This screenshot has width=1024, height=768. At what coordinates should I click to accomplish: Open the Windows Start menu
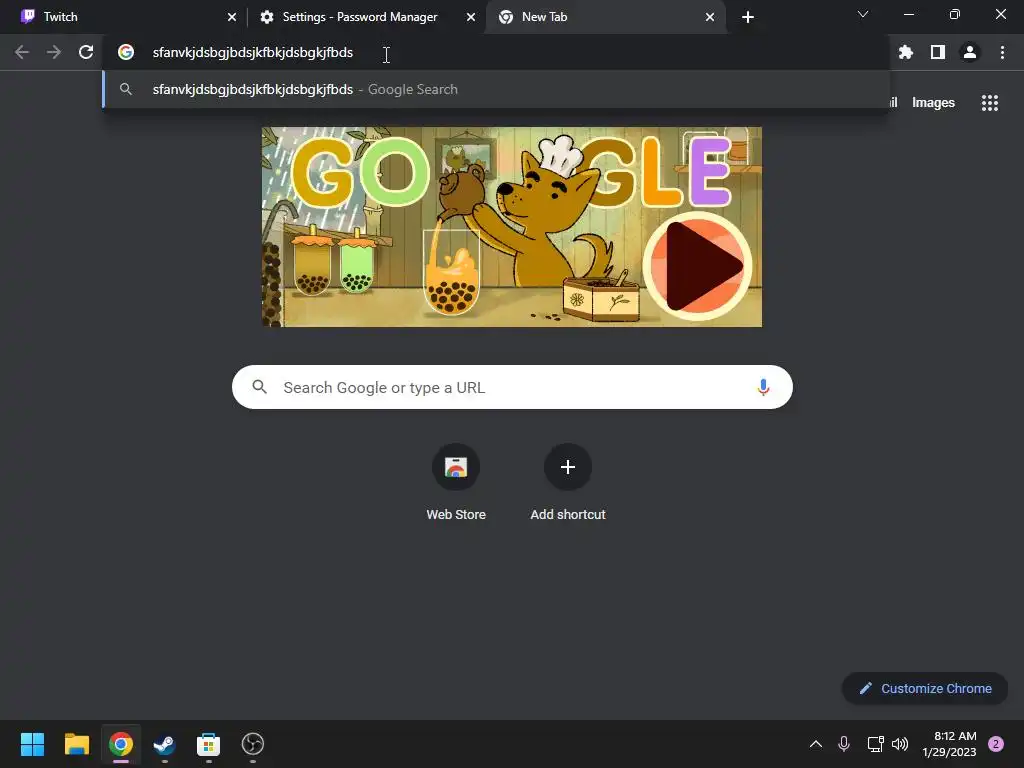[32, 744]
